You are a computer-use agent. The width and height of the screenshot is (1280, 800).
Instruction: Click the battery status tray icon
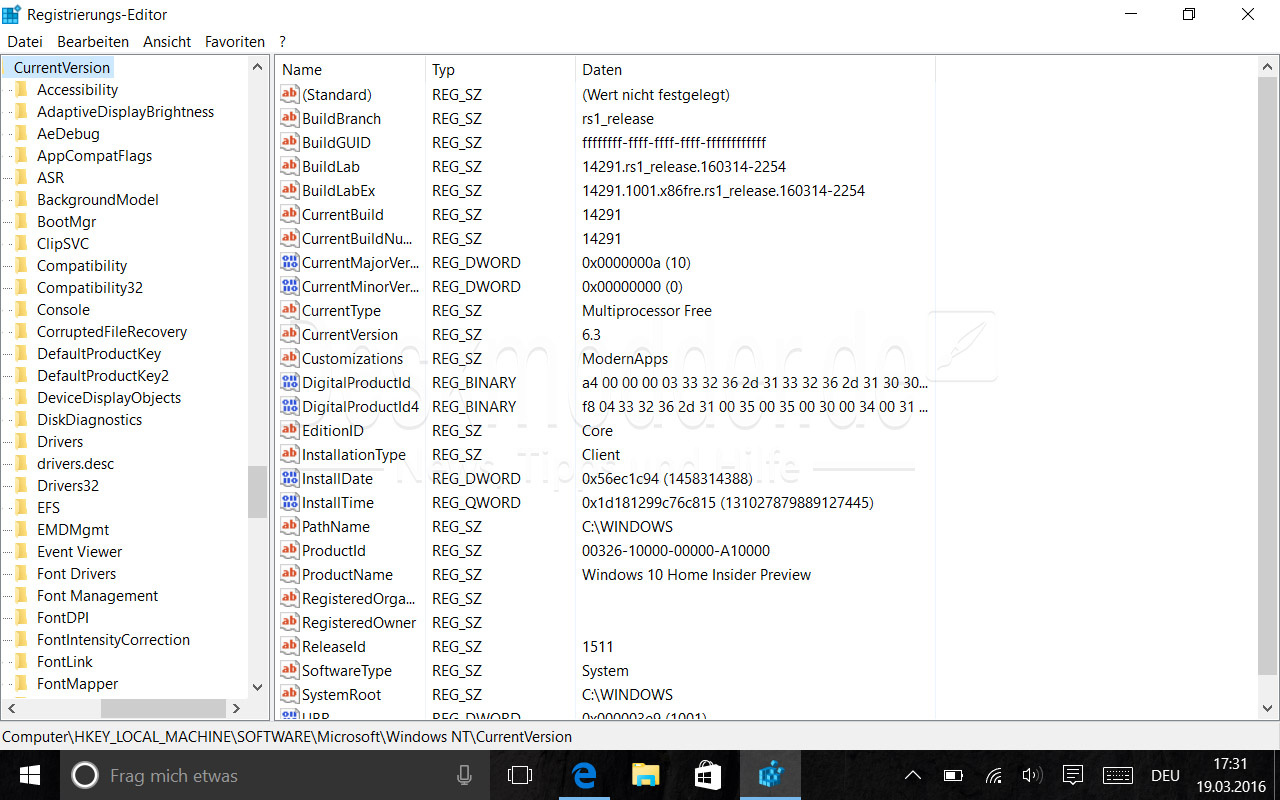tap(953, 775)
